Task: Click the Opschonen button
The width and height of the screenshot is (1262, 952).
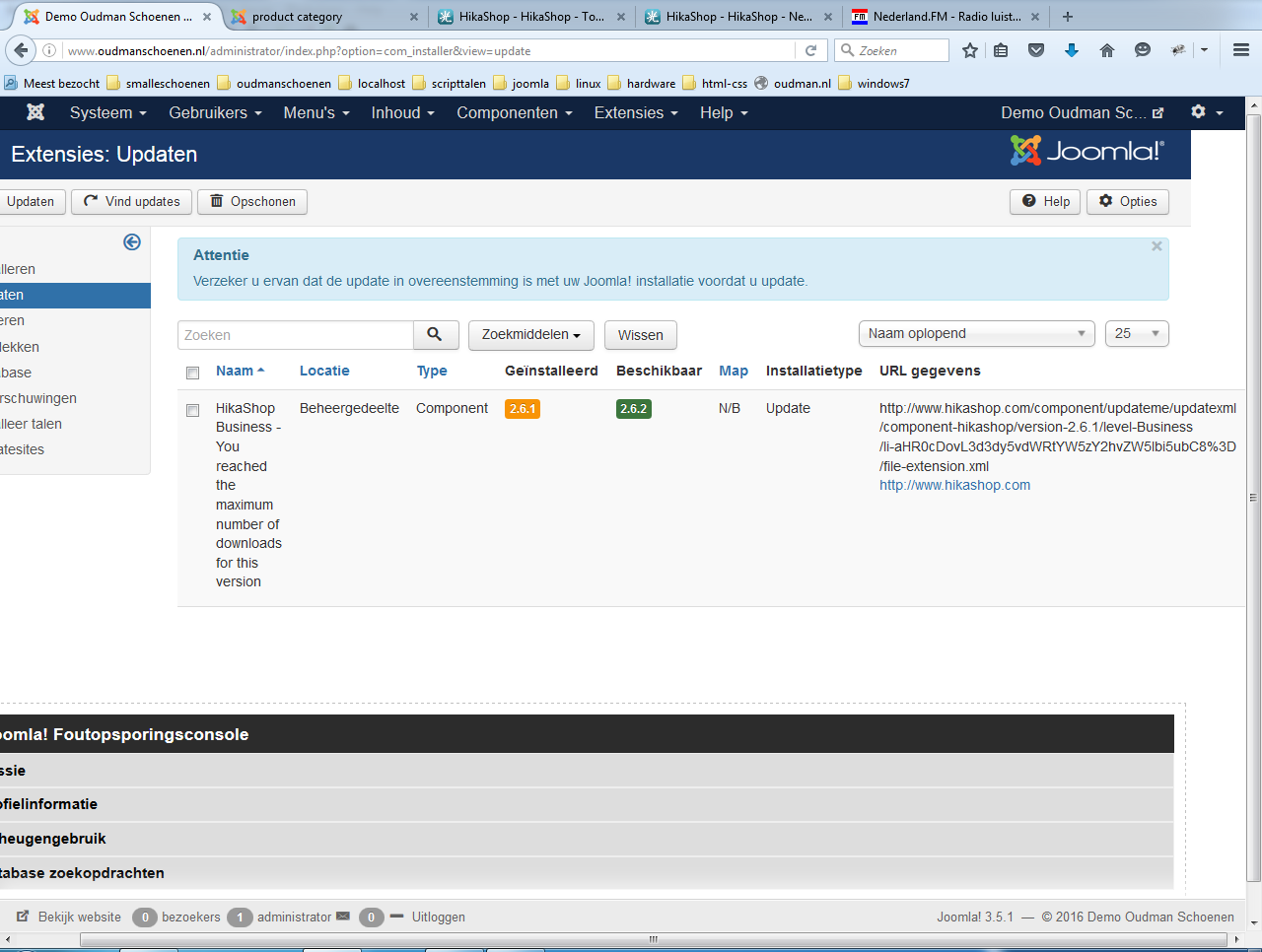Action: (x=252, y=202)
